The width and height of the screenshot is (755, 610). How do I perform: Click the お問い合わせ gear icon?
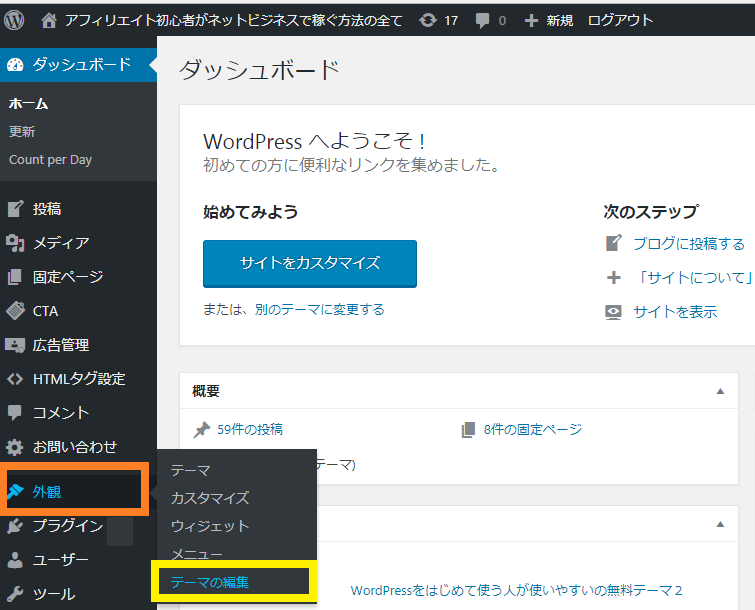pos(15,447)
